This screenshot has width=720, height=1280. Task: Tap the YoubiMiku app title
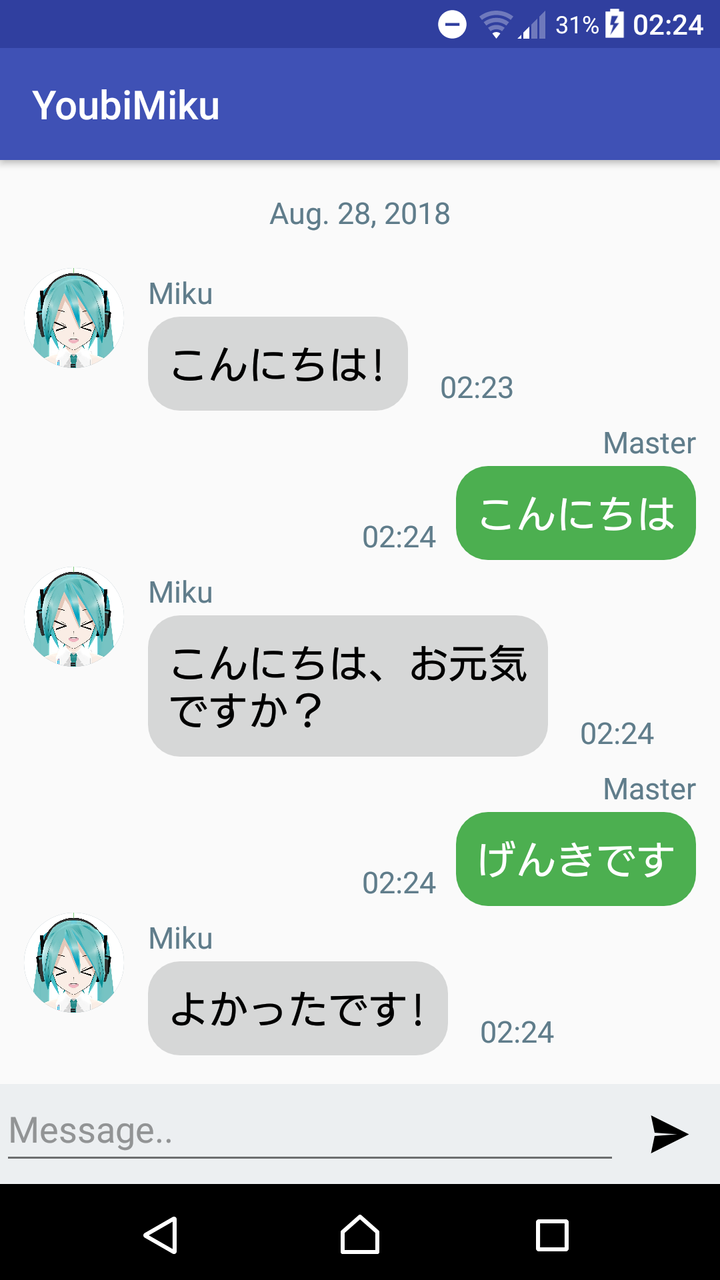point(126,105)
